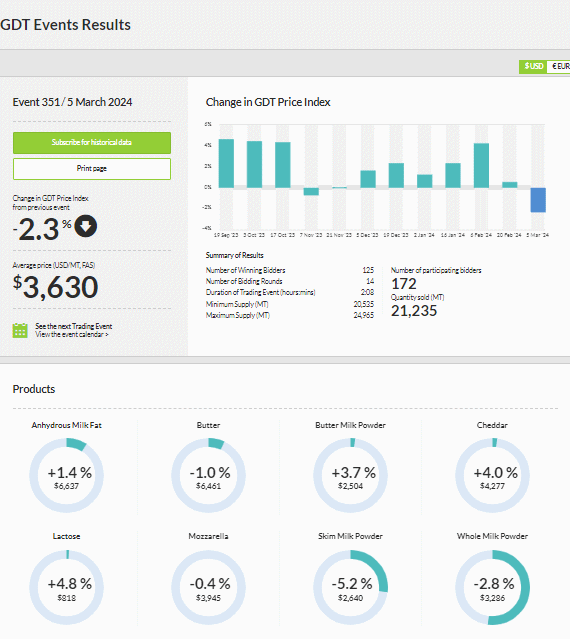Open the Butter Milk Powder donut chart
This screenshot has height=639, width=570.
coord(350,475)
